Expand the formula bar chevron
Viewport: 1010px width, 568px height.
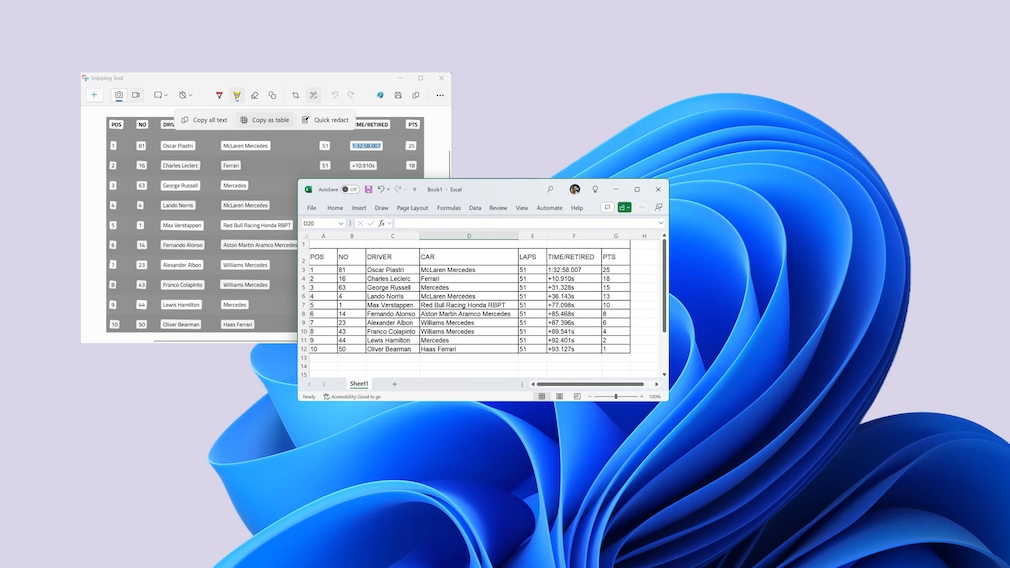[x=660, y=223]
